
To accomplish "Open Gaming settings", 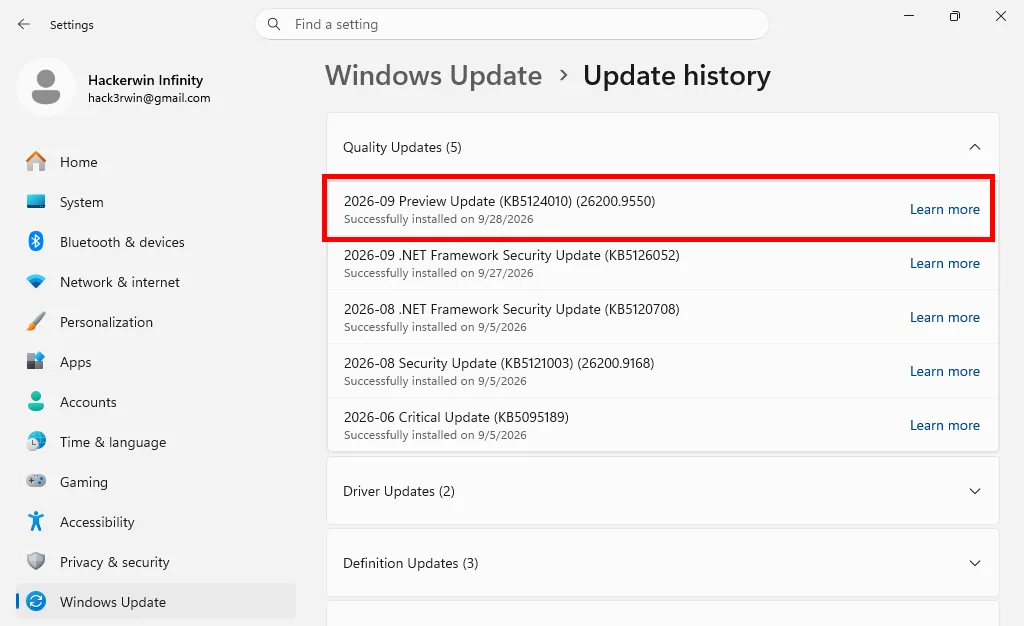I will point(156,482).
